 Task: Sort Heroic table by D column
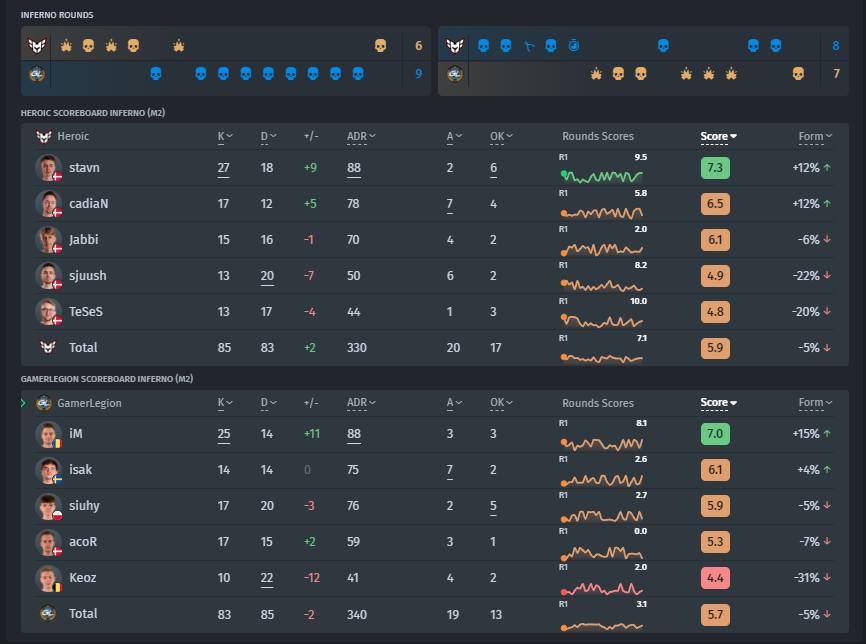268,136
